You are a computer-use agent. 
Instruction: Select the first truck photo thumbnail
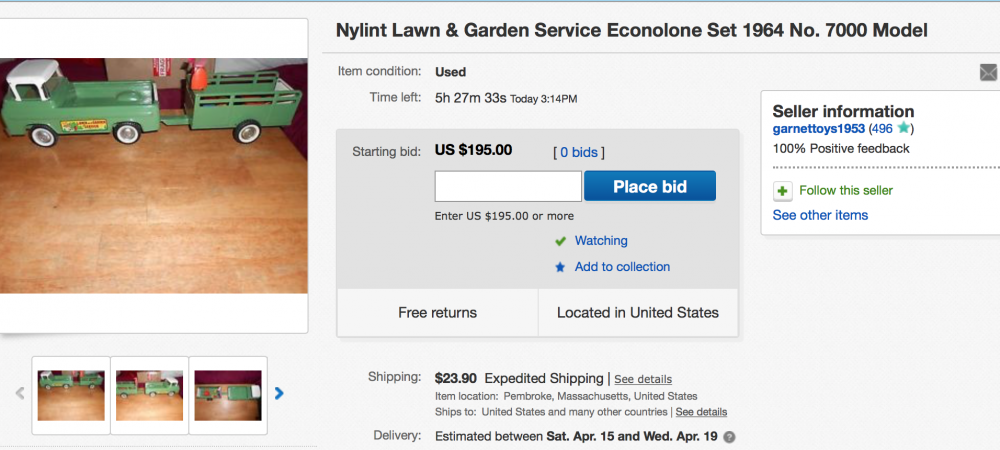tap(71, 395)
